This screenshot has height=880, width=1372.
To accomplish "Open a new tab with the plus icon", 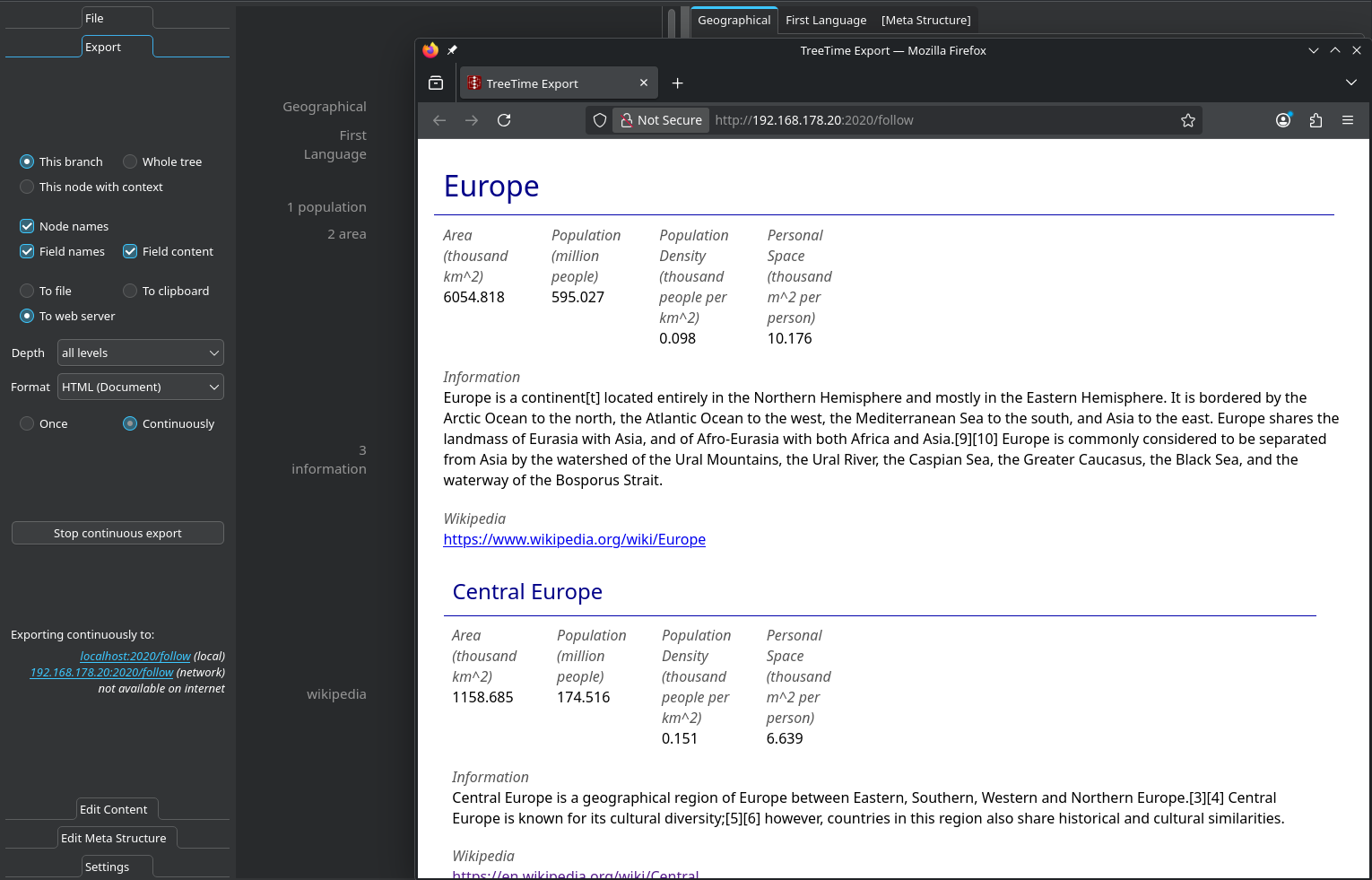I will coord(678,83).
